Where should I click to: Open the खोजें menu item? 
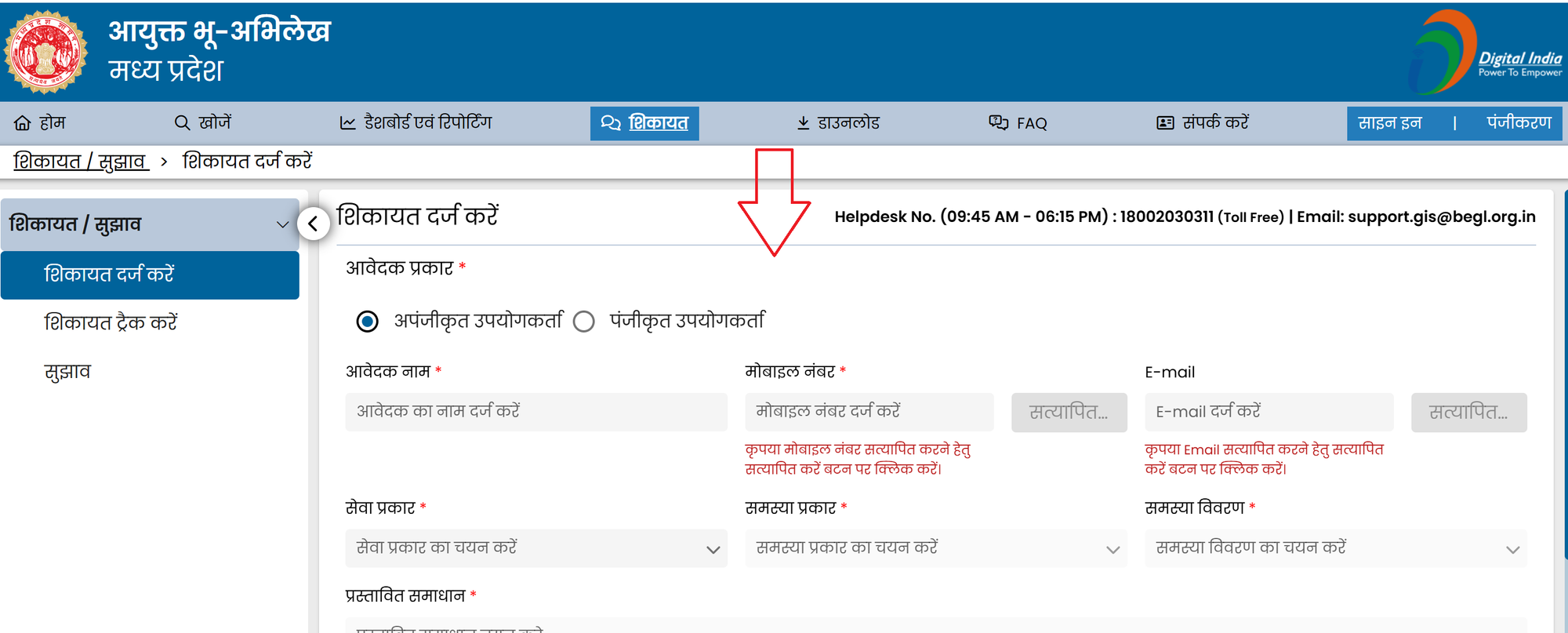[203, 123]
